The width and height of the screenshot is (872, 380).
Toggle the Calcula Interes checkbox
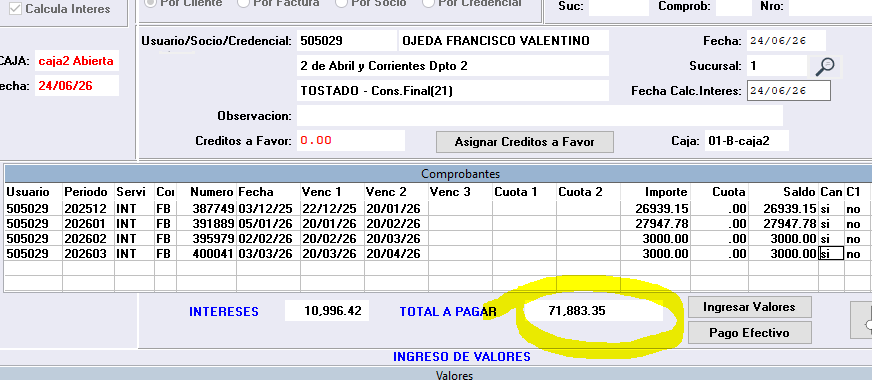(x=16, y=8)
